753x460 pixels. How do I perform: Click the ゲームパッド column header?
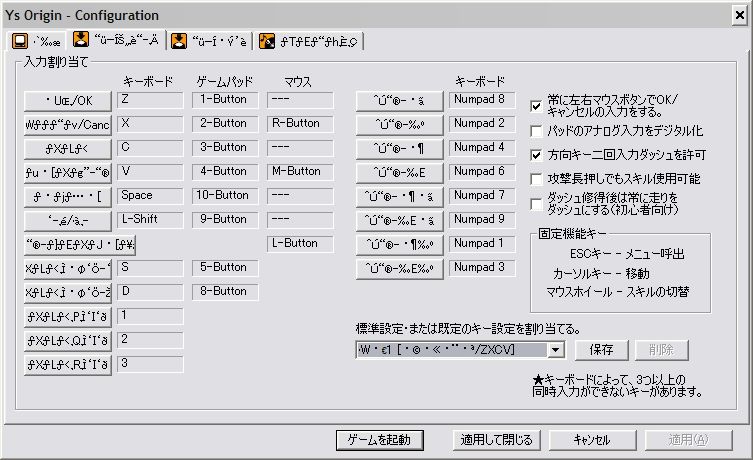(x=225, y=82)
